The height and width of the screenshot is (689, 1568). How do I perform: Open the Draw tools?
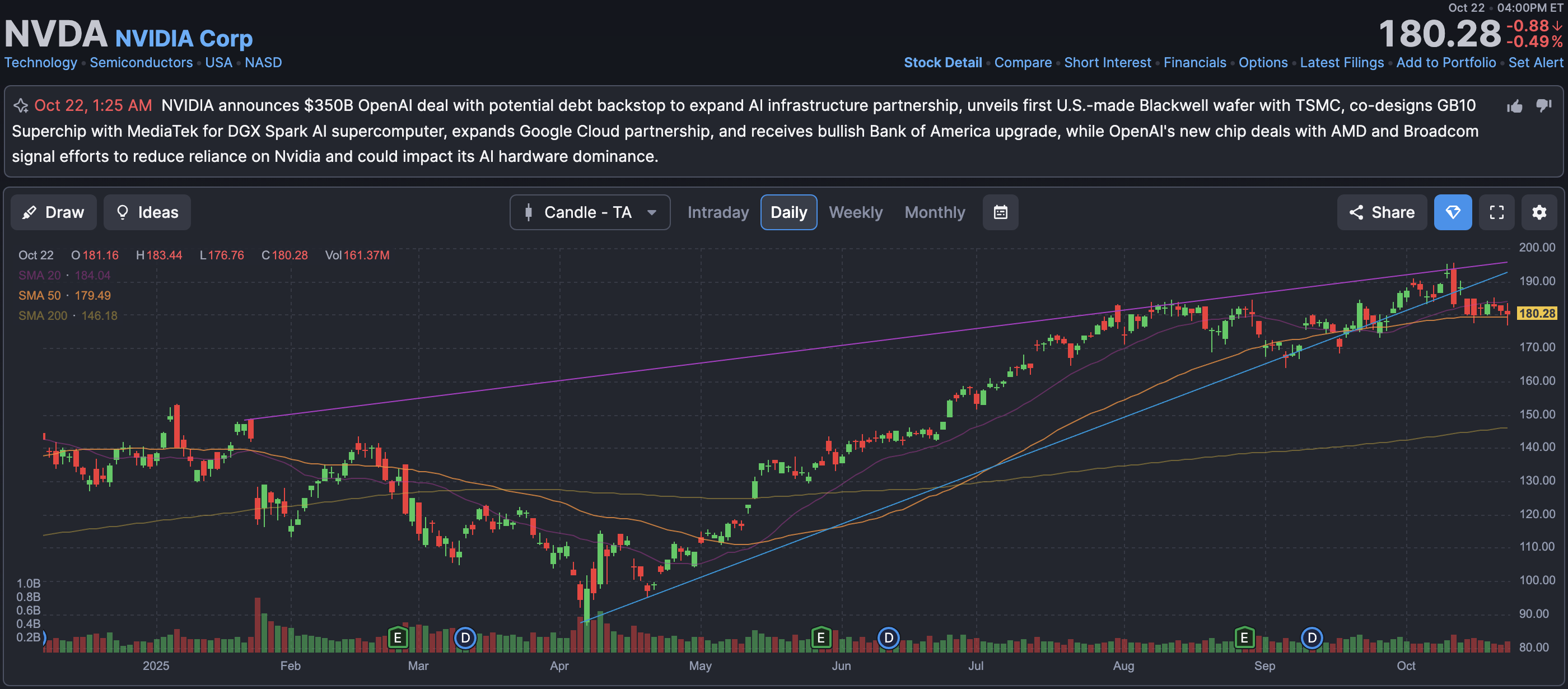pyautogui.click(x=54, y=212)
